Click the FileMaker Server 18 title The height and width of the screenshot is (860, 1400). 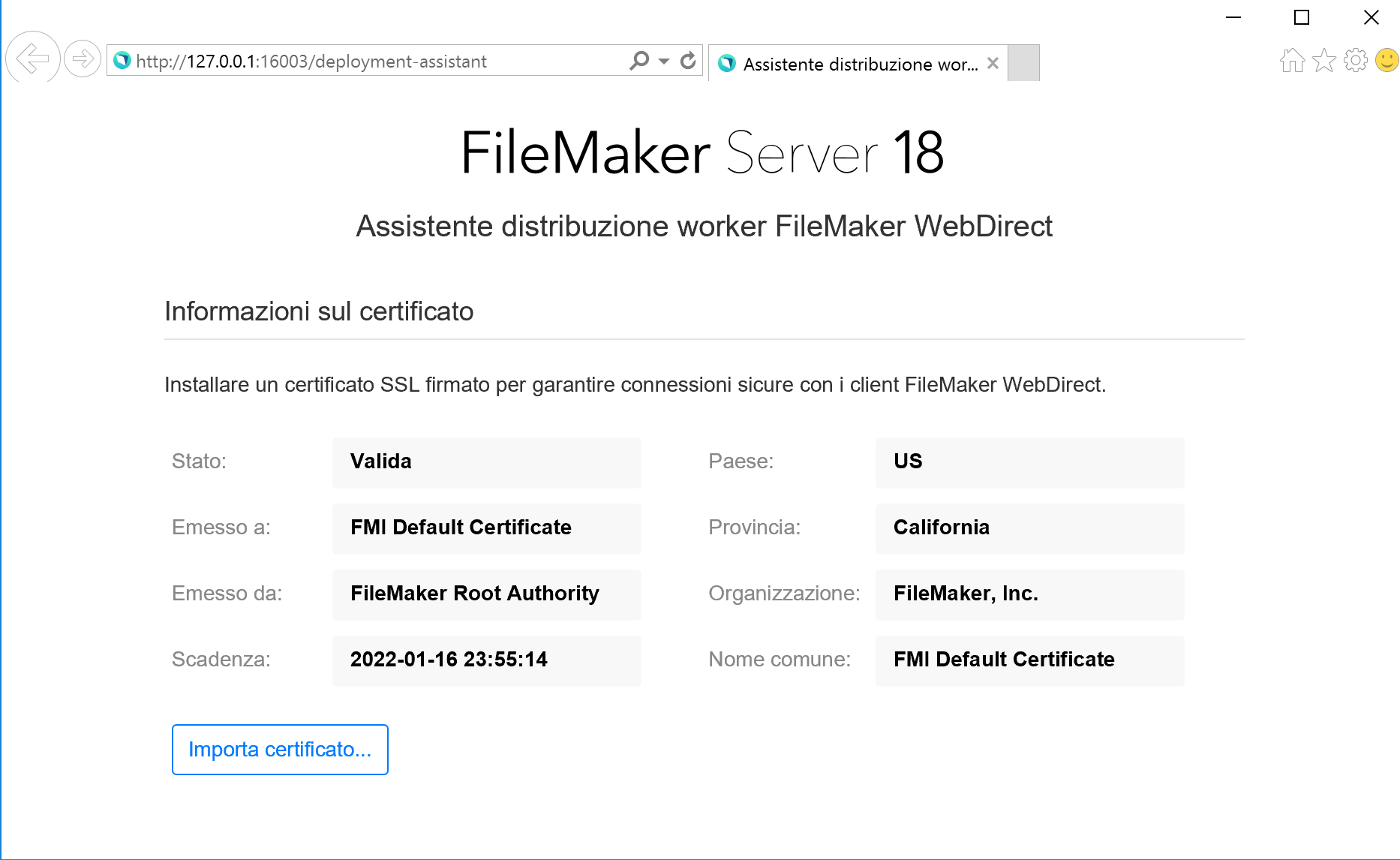click(702, 152)
